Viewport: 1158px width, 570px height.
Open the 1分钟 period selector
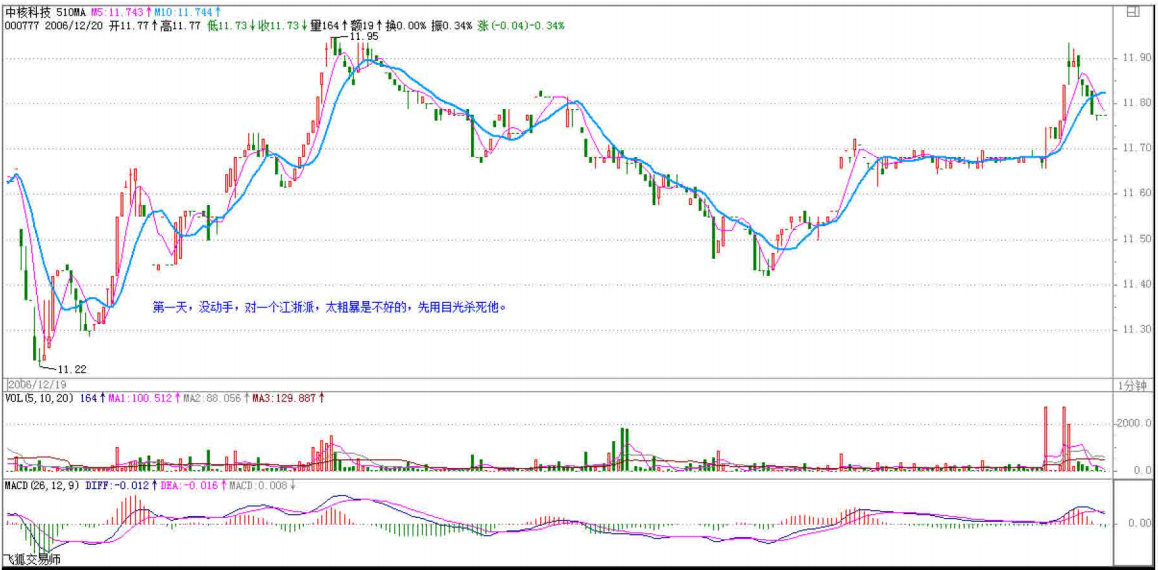(x=1131, y=385)
